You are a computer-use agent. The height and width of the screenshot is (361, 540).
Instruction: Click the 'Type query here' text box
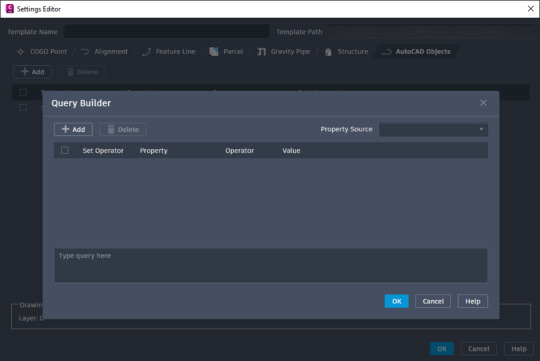click(x=271, y=265)
